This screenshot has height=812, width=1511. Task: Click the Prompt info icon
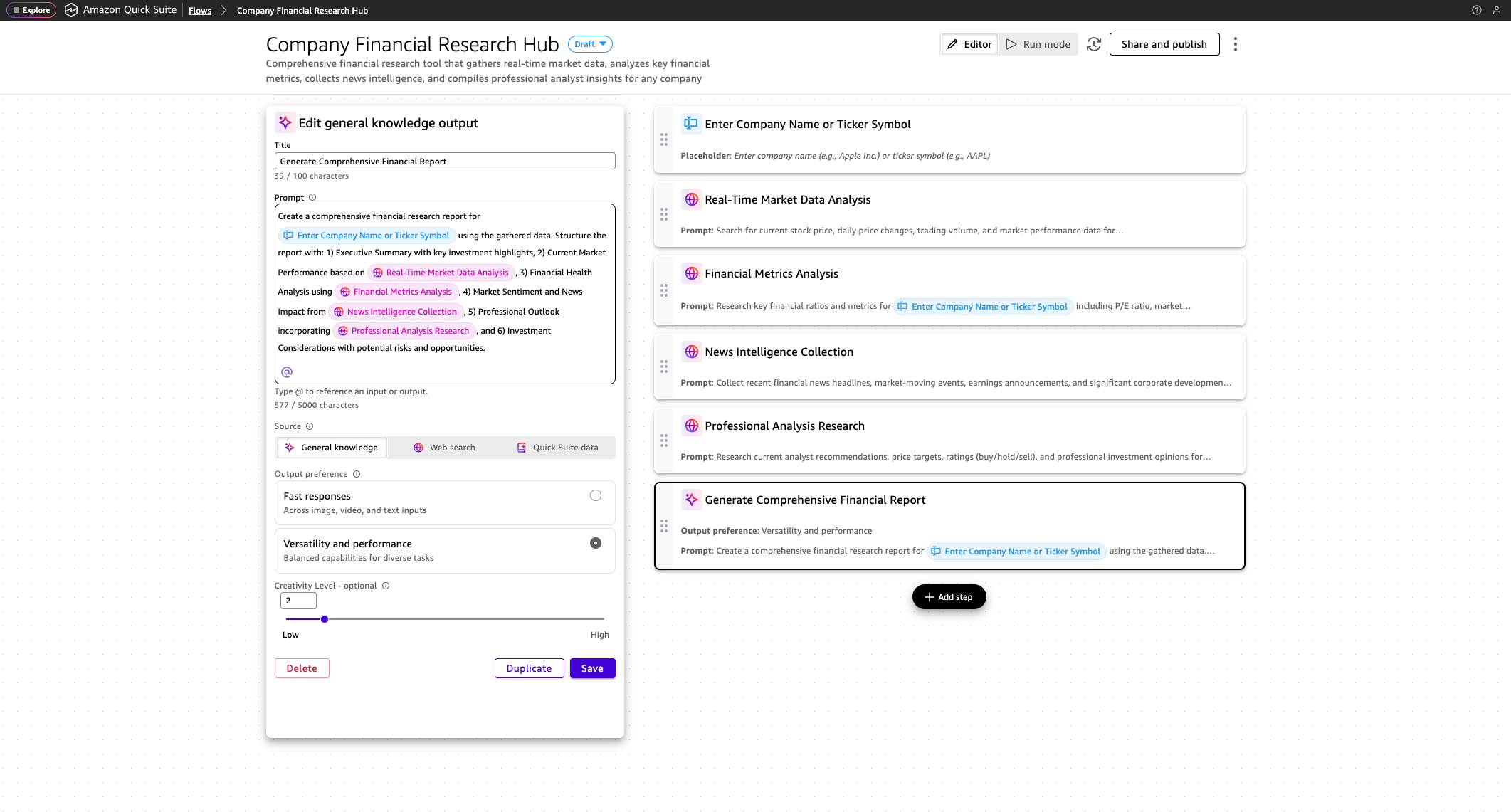[x=312, y=198]
